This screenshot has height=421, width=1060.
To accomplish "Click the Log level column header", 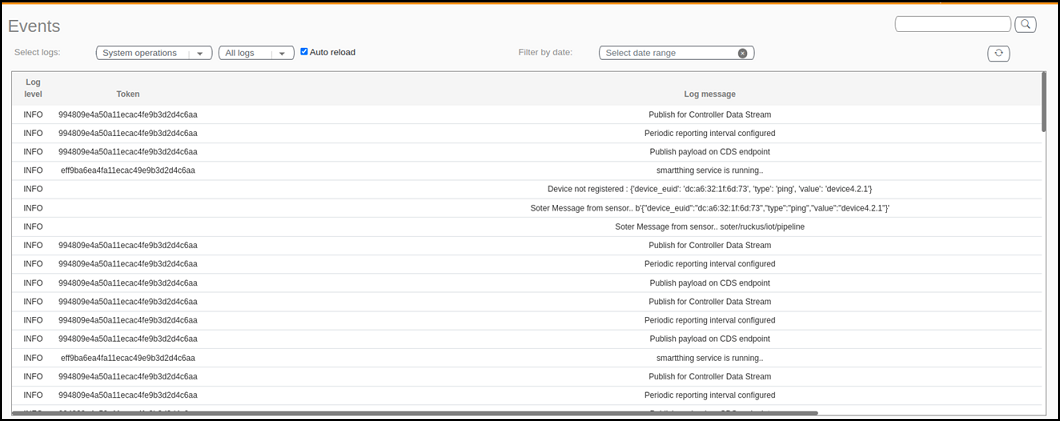I will click(x=33, y=88).
